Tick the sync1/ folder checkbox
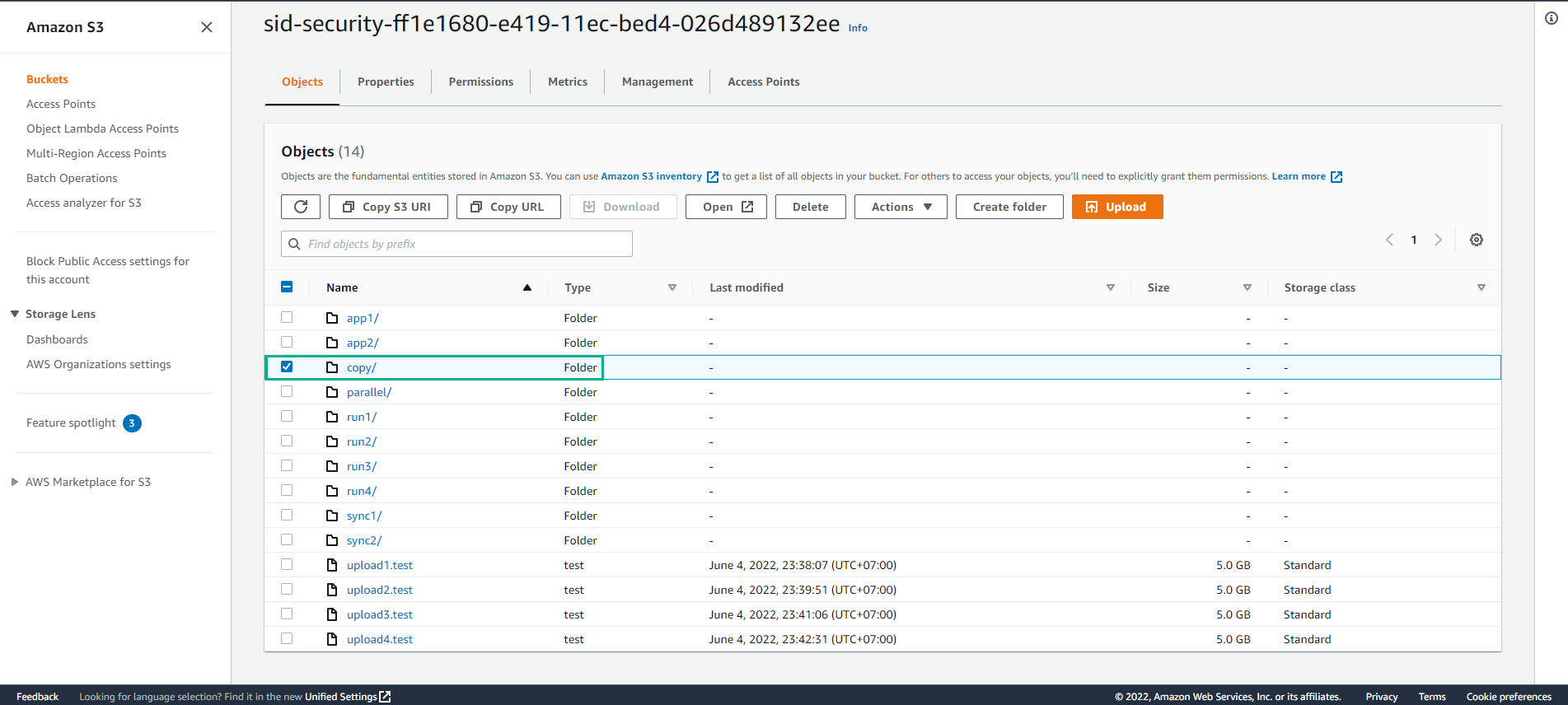The height and width of the screenshot is (705, 1568). click(x=287, y=515)
